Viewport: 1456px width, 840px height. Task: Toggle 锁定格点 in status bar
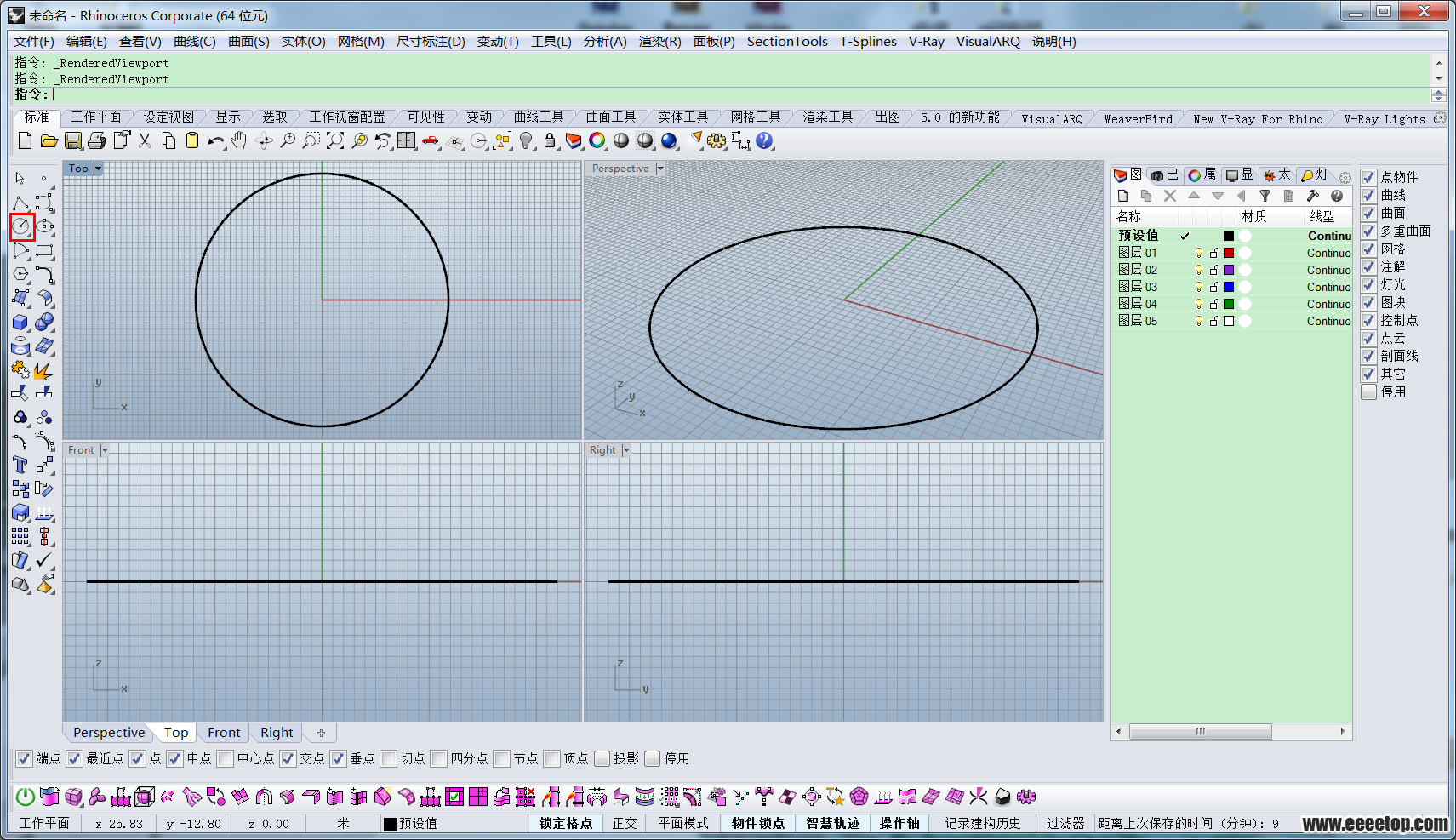pos(566,823)
